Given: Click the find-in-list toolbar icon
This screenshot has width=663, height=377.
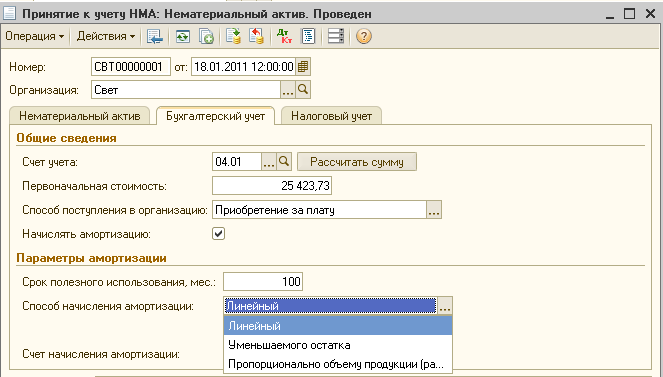Looking at the screenshot, I should coord(155,36).
